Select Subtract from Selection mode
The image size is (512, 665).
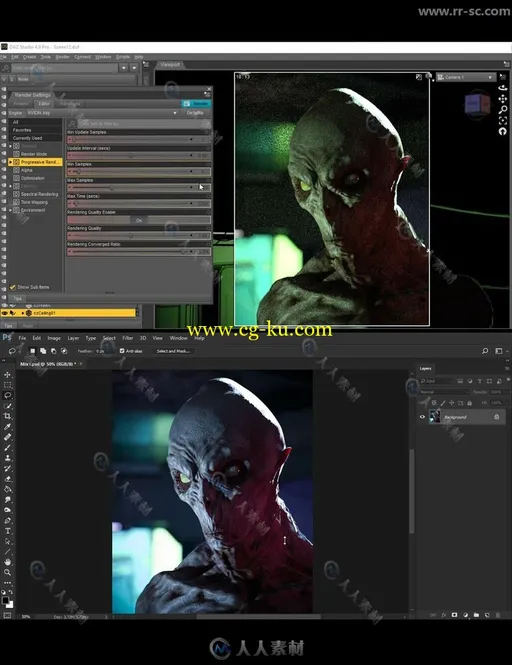pyautogui.click(x=53, y=351)
